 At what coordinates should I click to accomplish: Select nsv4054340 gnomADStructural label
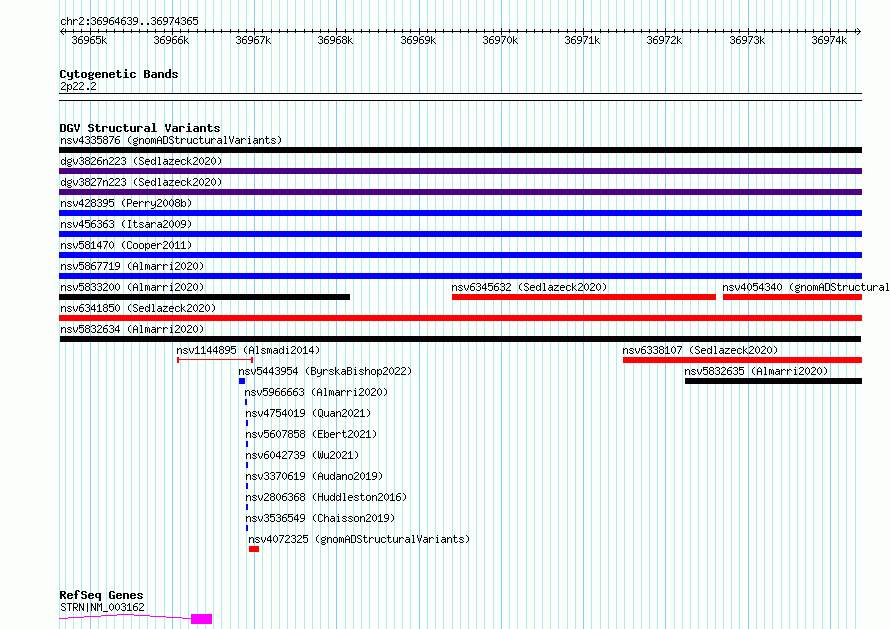[806, 287]
